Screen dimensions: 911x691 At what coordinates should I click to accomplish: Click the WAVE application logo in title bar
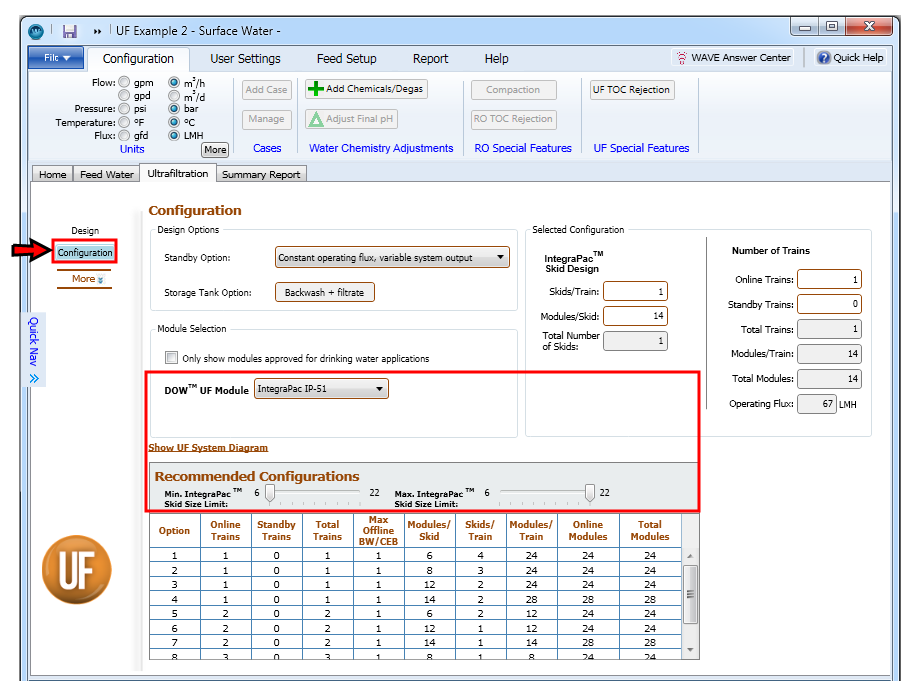[36, 31]
